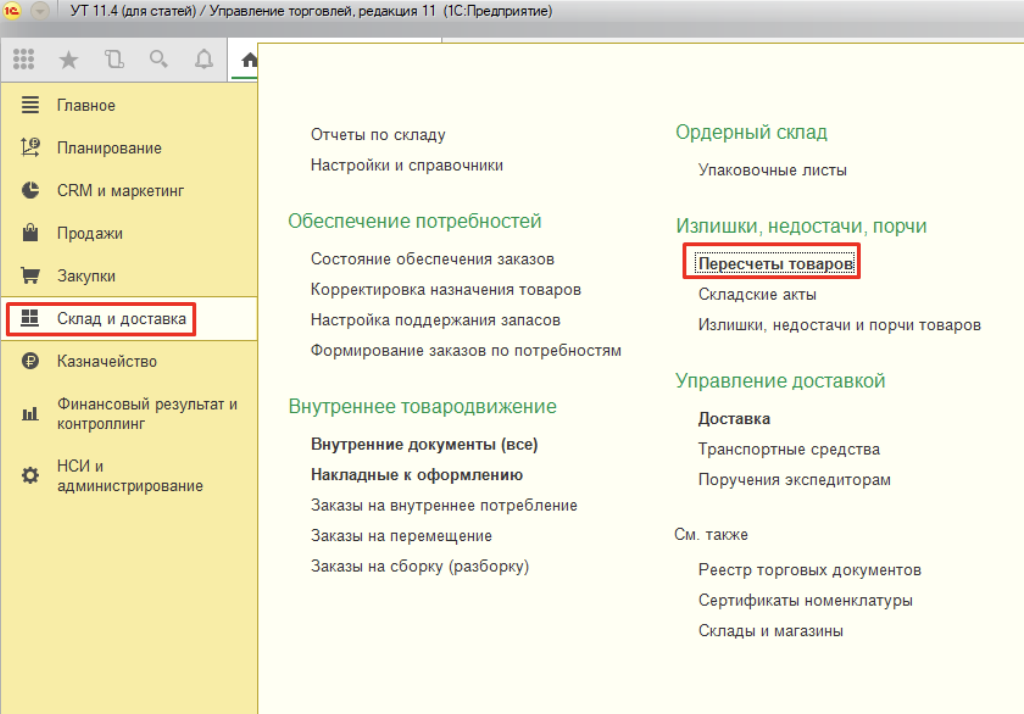Open the History icon in the toolbar
The height and width of the screenshot is (714, 1024).
pyautogui.click(x=113, y=58)
